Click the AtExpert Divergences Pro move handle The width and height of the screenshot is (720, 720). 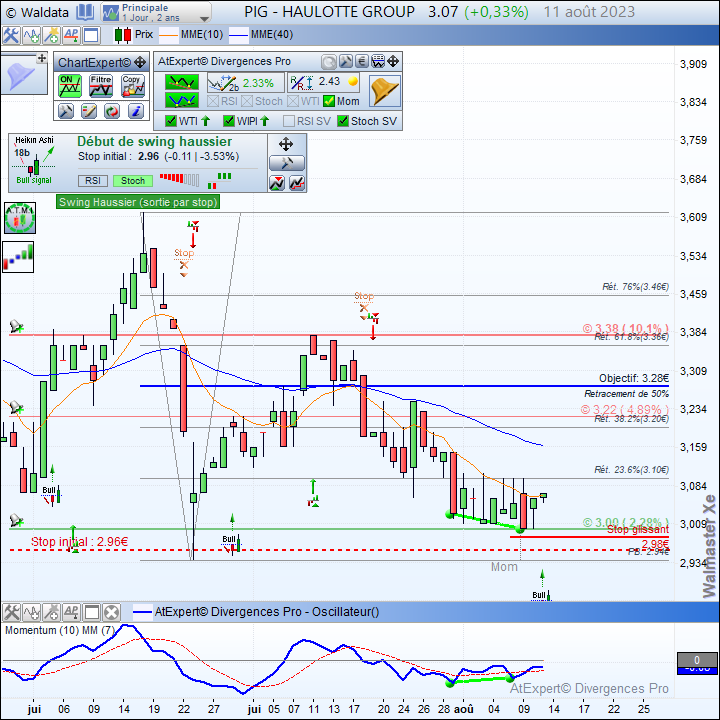(394, 62)
